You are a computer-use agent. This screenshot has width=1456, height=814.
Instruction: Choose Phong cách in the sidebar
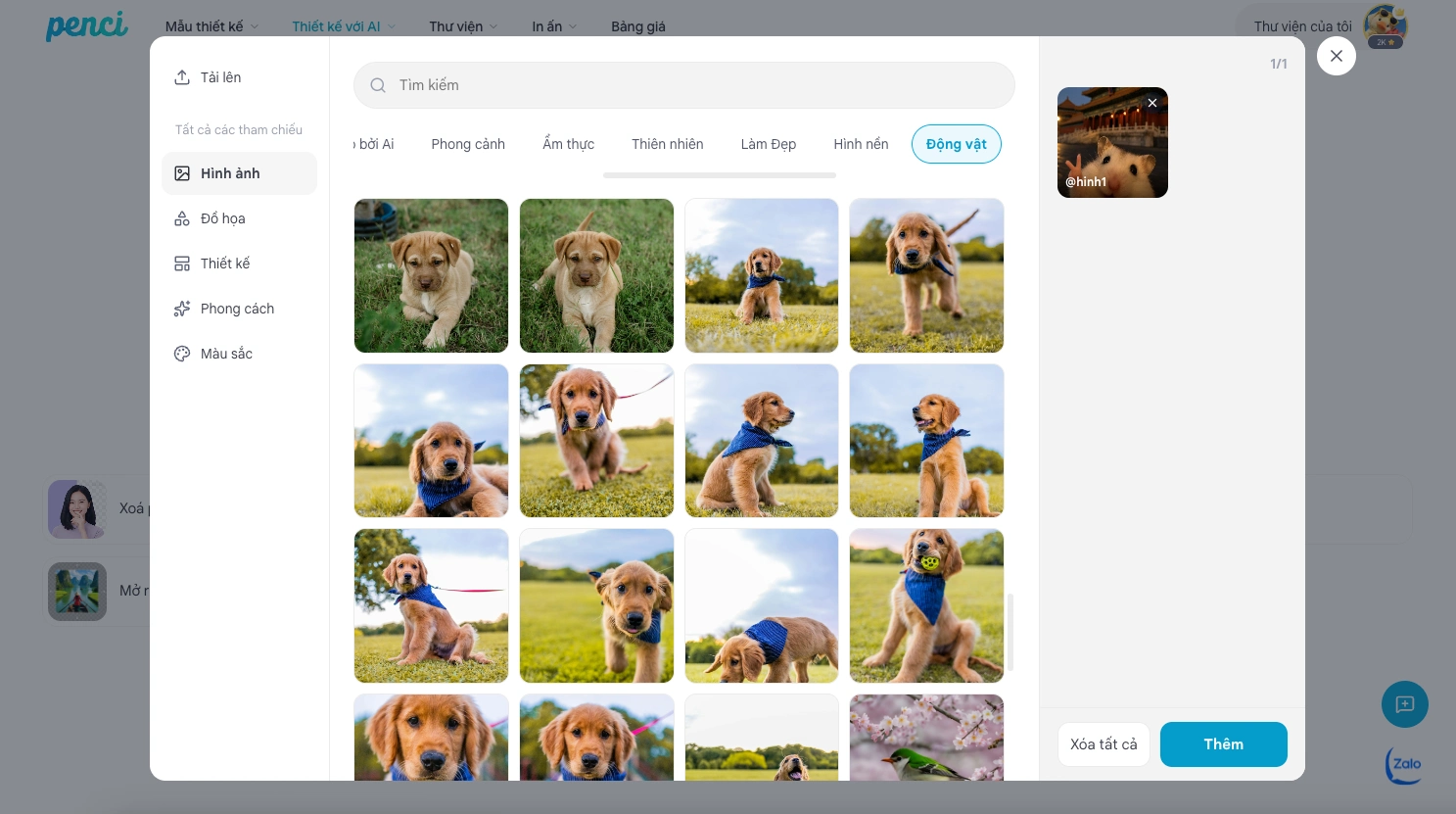(x=239, y=309)
